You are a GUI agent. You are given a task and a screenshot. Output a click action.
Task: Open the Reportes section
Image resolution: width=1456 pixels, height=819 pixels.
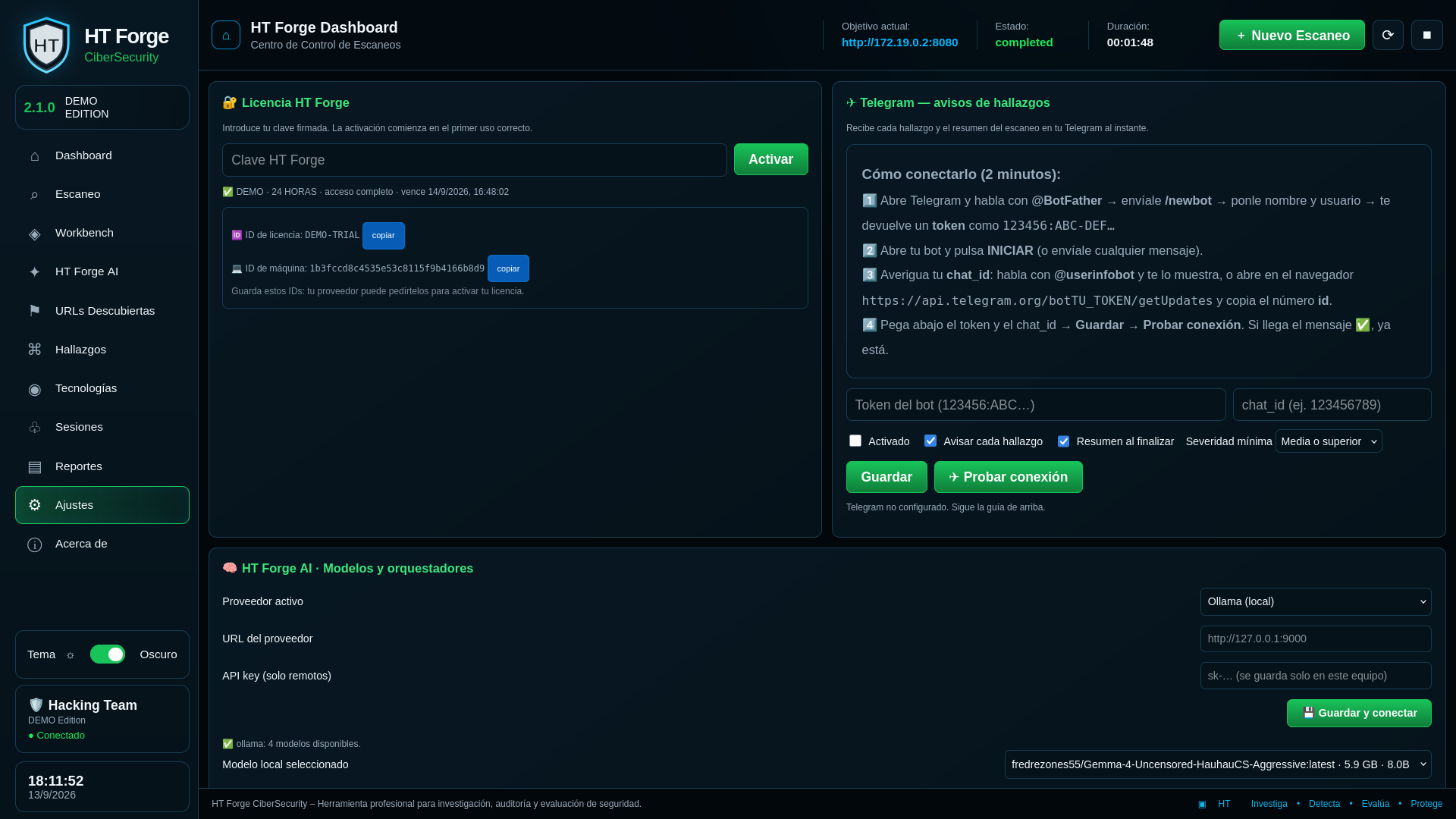click(102, 466)
